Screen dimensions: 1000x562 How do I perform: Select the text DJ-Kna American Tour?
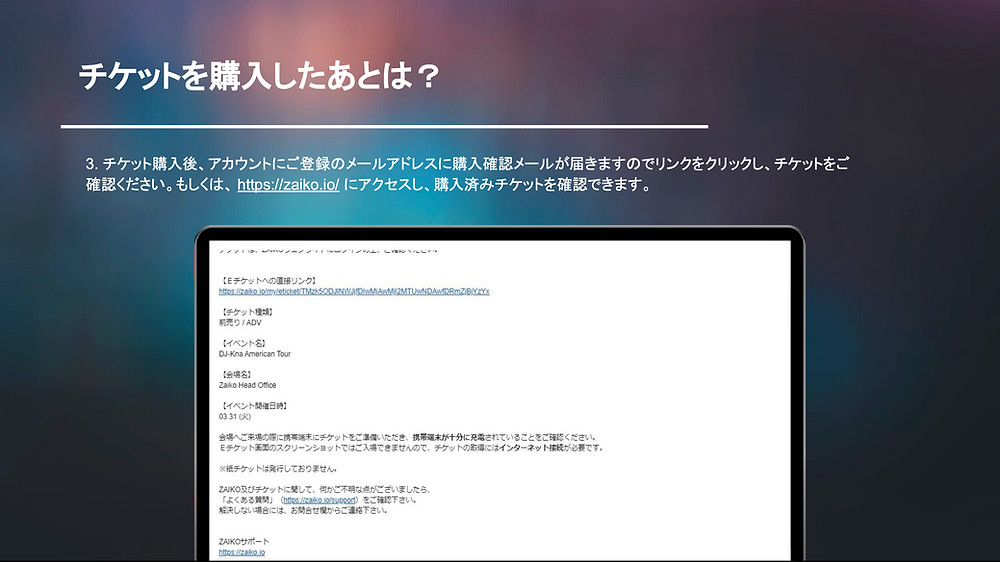coord(254,354)
